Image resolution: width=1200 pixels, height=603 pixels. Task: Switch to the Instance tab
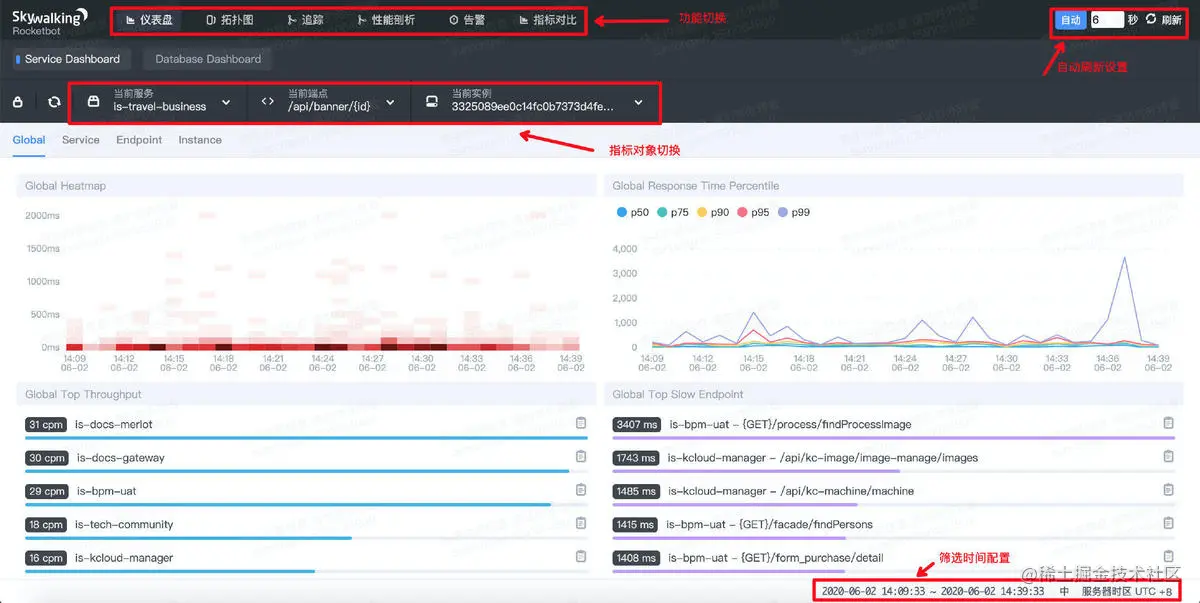click(200, 140)
